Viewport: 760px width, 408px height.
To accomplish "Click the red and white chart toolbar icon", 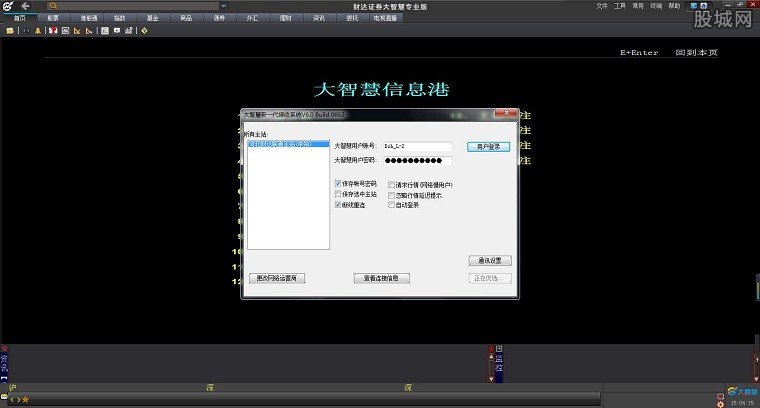I will pos(53,31).
